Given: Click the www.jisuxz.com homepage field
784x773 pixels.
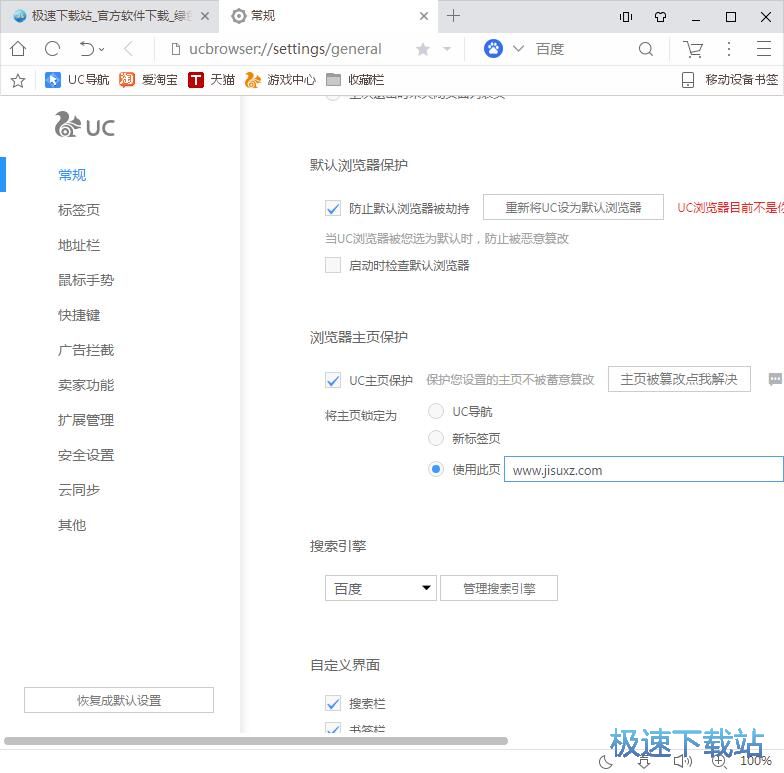Looking at the screenshot, I should (x=644, y=470).
